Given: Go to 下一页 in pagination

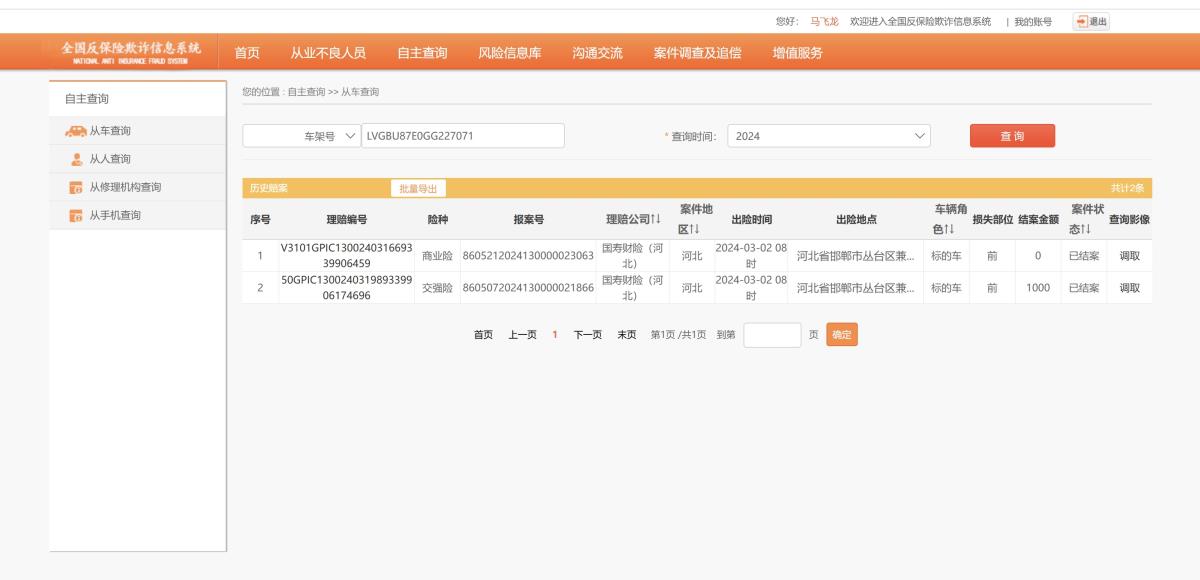Looking at the screenshot, I should pyautogui.click(x=587, y=335).
